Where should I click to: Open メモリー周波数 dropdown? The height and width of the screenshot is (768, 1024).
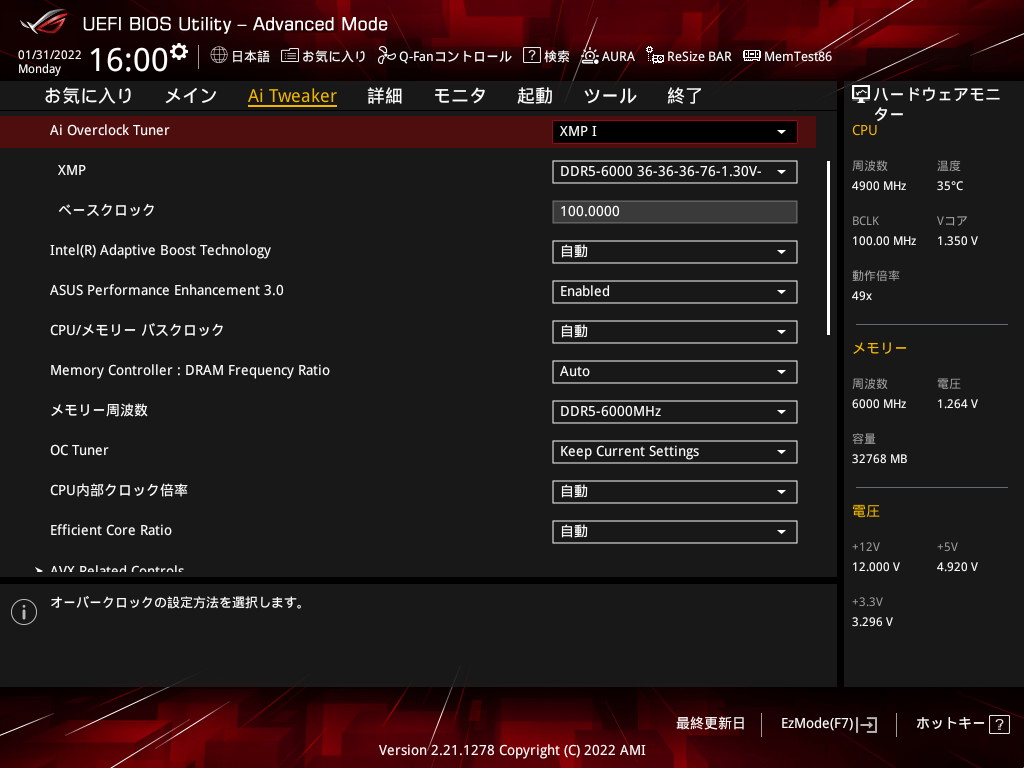coord(675,411)
